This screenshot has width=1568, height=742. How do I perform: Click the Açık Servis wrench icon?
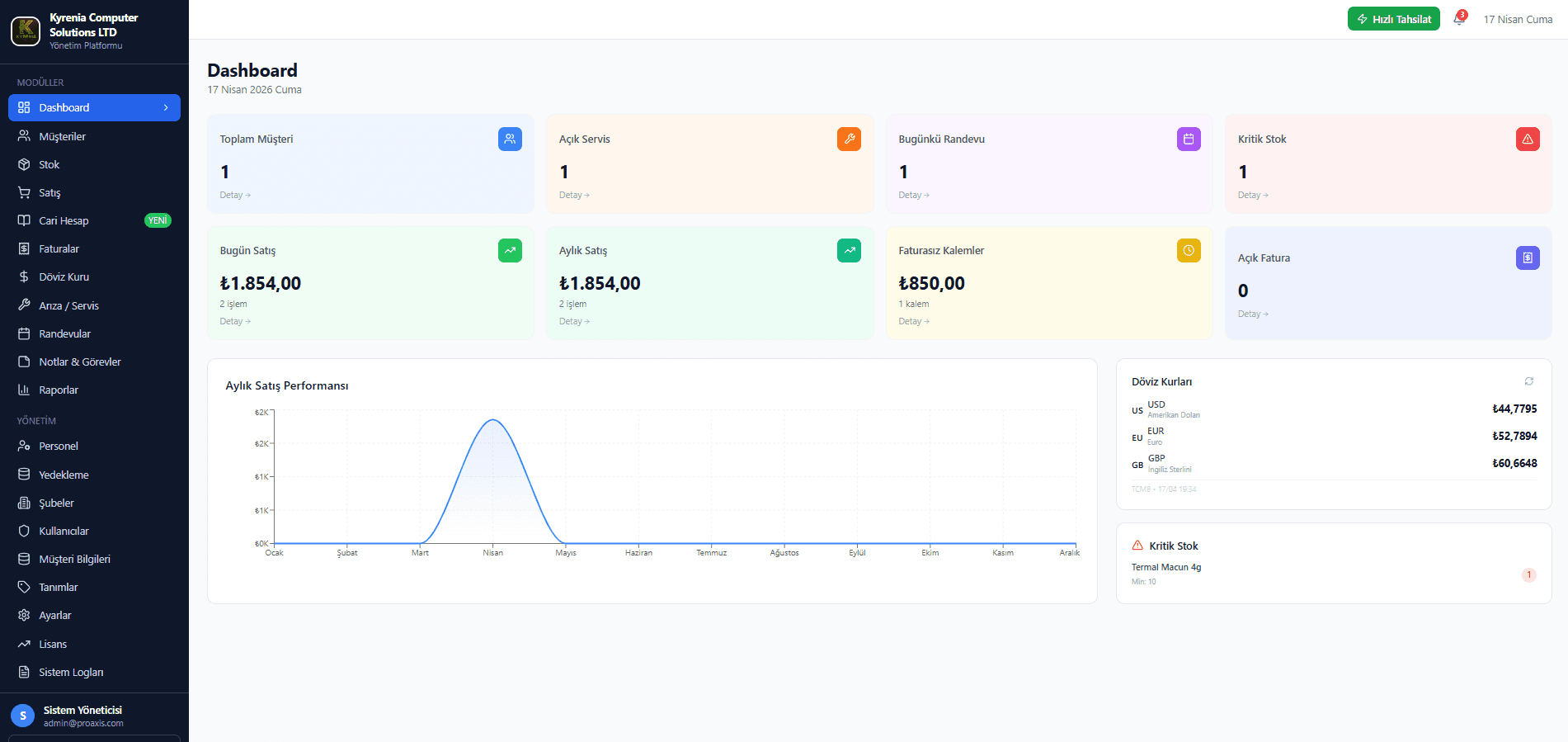[849, 139]
